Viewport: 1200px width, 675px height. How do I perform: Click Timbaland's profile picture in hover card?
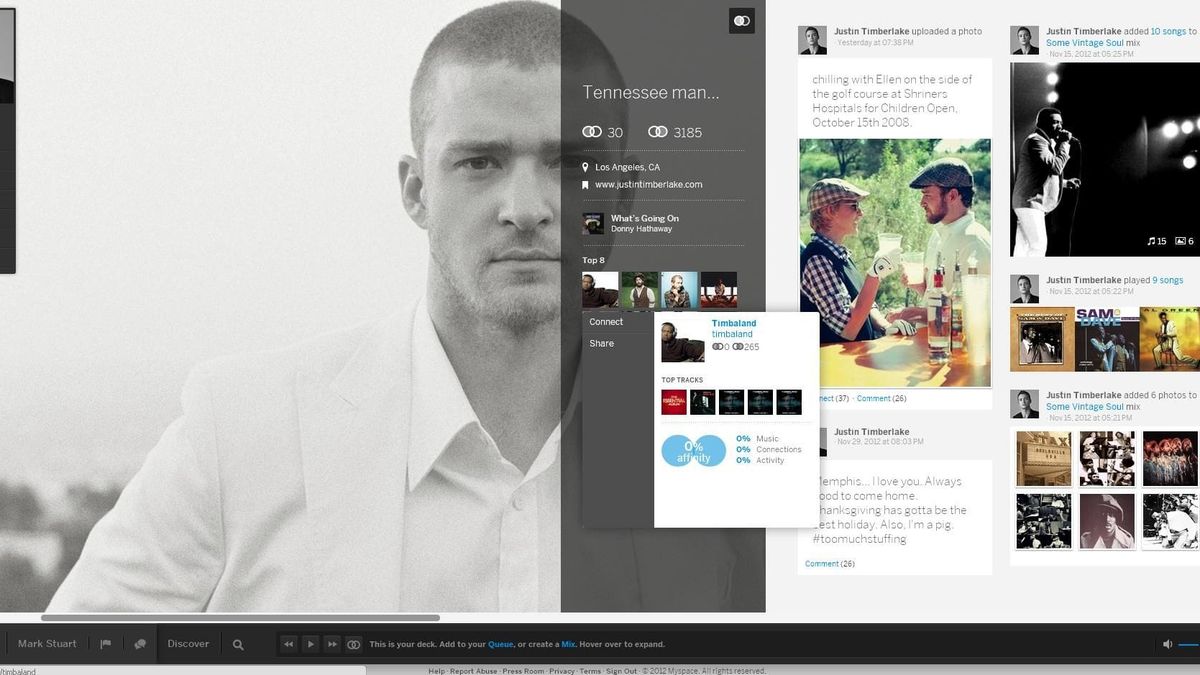683,340
